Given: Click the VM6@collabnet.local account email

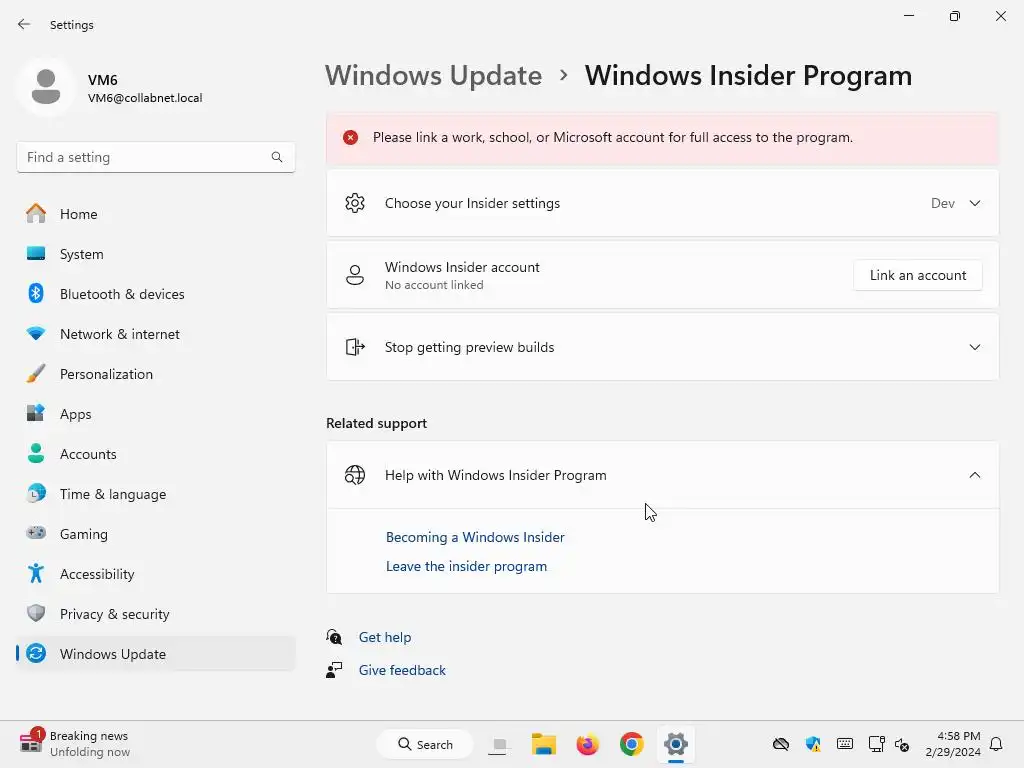Looking at the screenshot, I should coord(145,98).
